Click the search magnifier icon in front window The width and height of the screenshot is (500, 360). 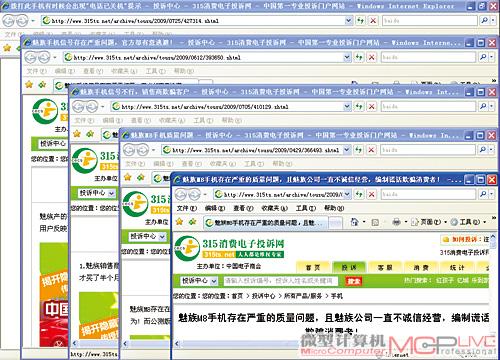tap(483, 194)
